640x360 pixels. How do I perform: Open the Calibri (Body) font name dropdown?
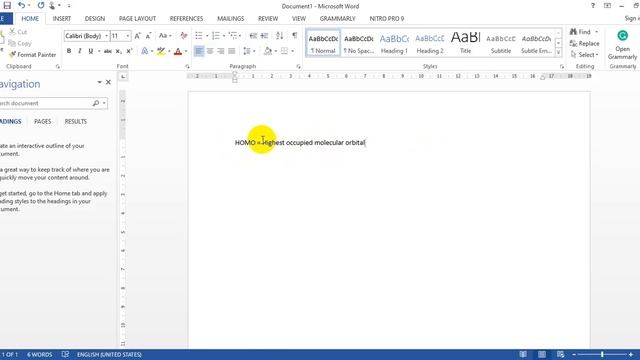pos(107,36)
